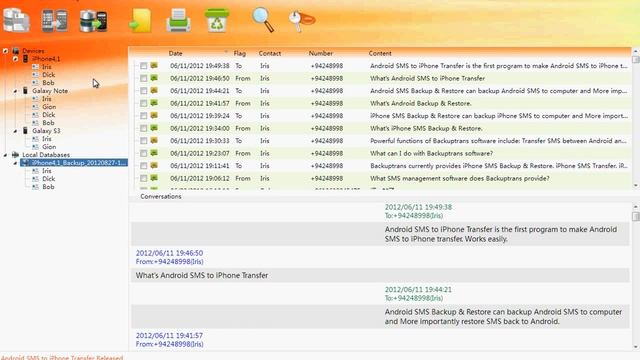Viewport: 640px width, 360px height.
Task: Collapse the iPhone4,1_Backup database node
Action: [x=15, y=163]
